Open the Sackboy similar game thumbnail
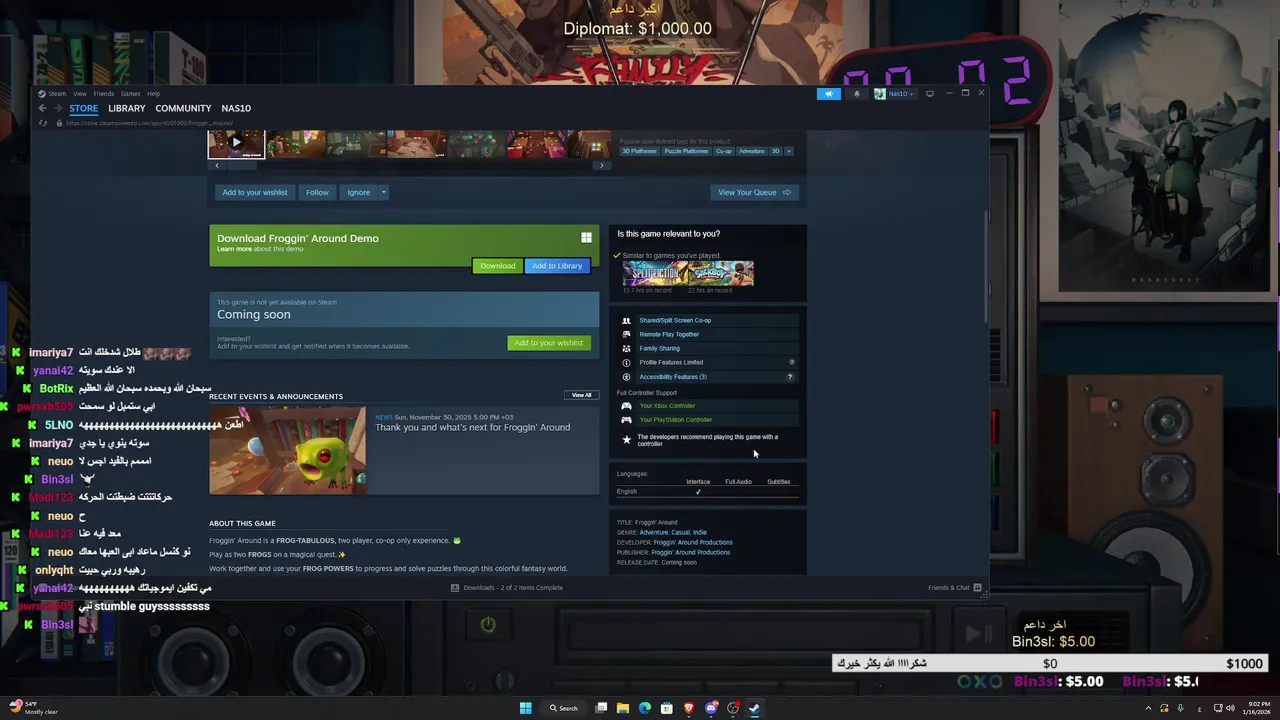 tap(721, 274)
